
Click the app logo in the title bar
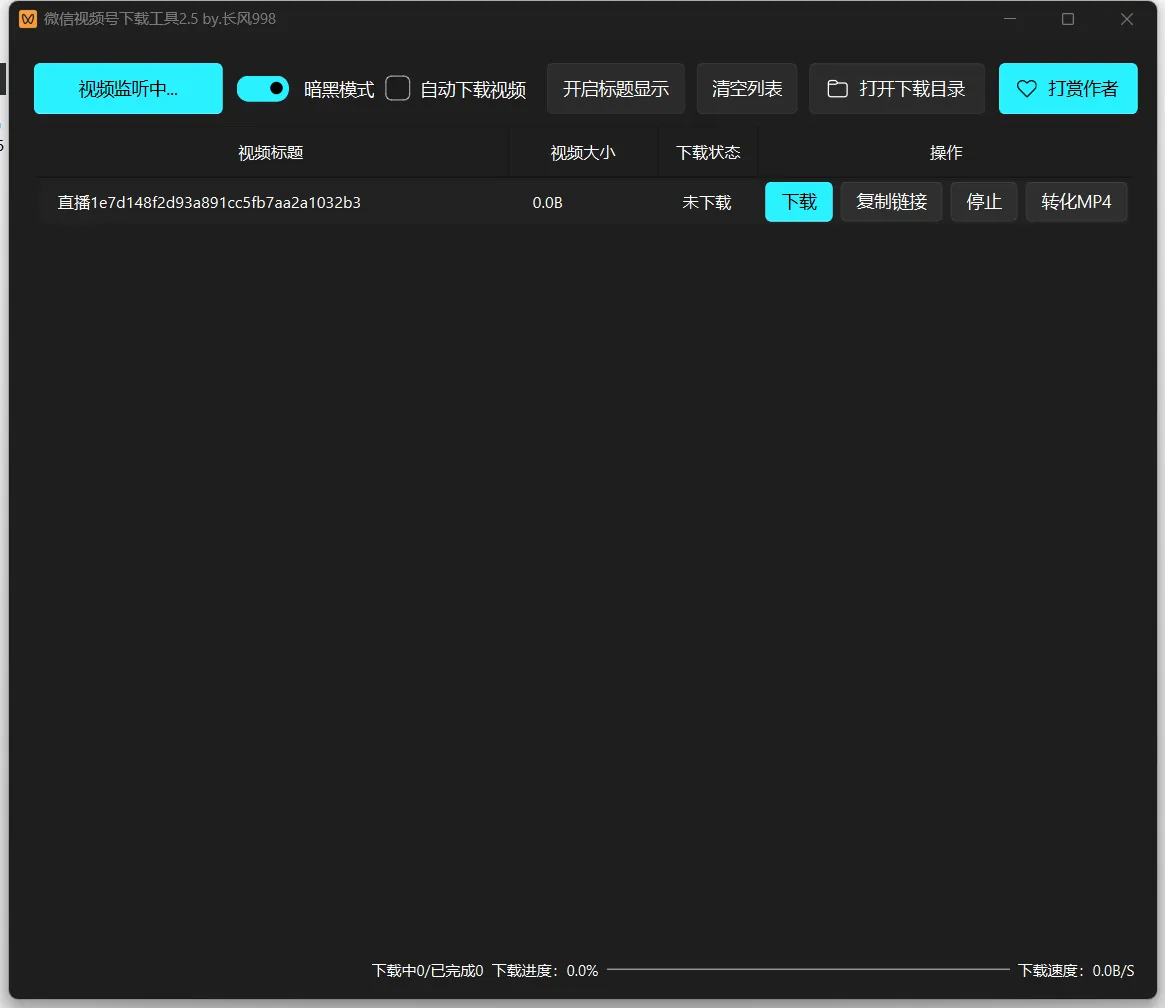(x=28, y=19)
